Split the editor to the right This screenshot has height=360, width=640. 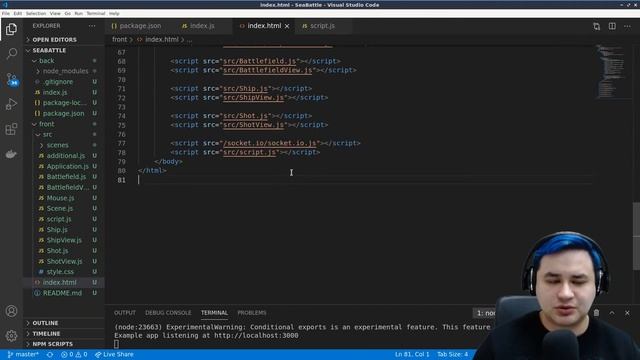point(612,26)
